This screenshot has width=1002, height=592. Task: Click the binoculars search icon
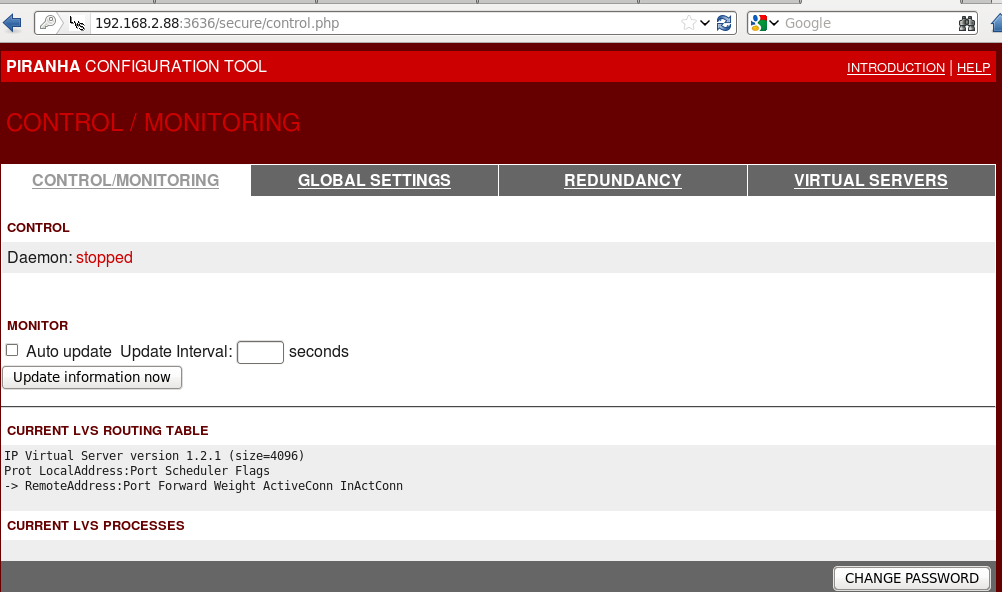click(x=967, y=24)
